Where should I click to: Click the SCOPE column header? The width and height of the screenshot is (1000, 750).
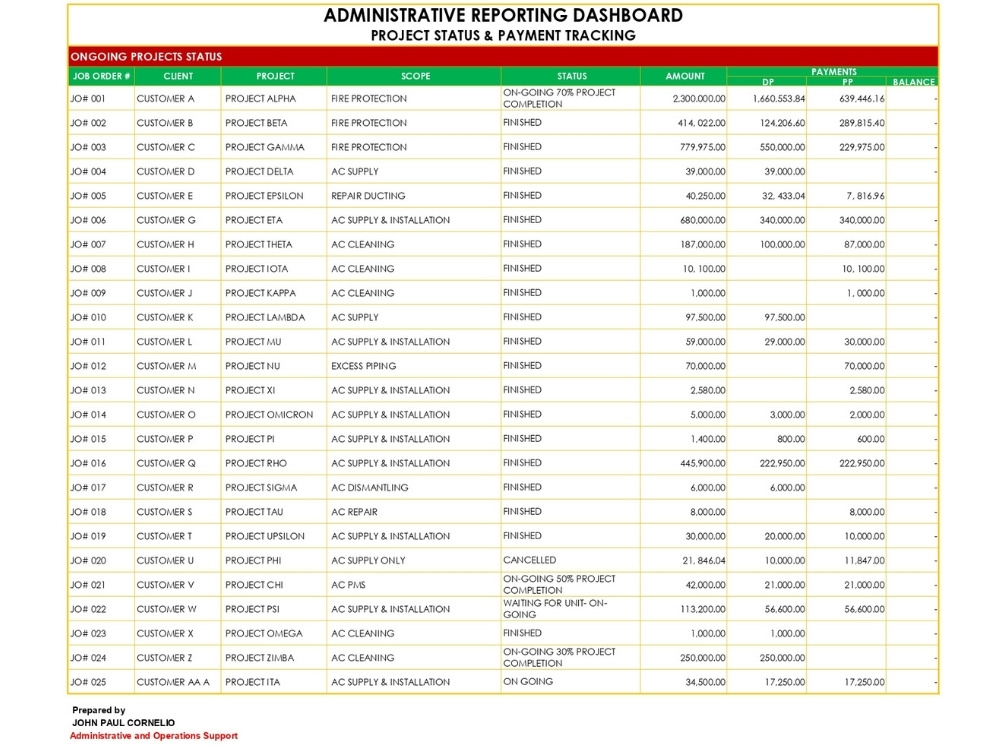coord(415,76)
